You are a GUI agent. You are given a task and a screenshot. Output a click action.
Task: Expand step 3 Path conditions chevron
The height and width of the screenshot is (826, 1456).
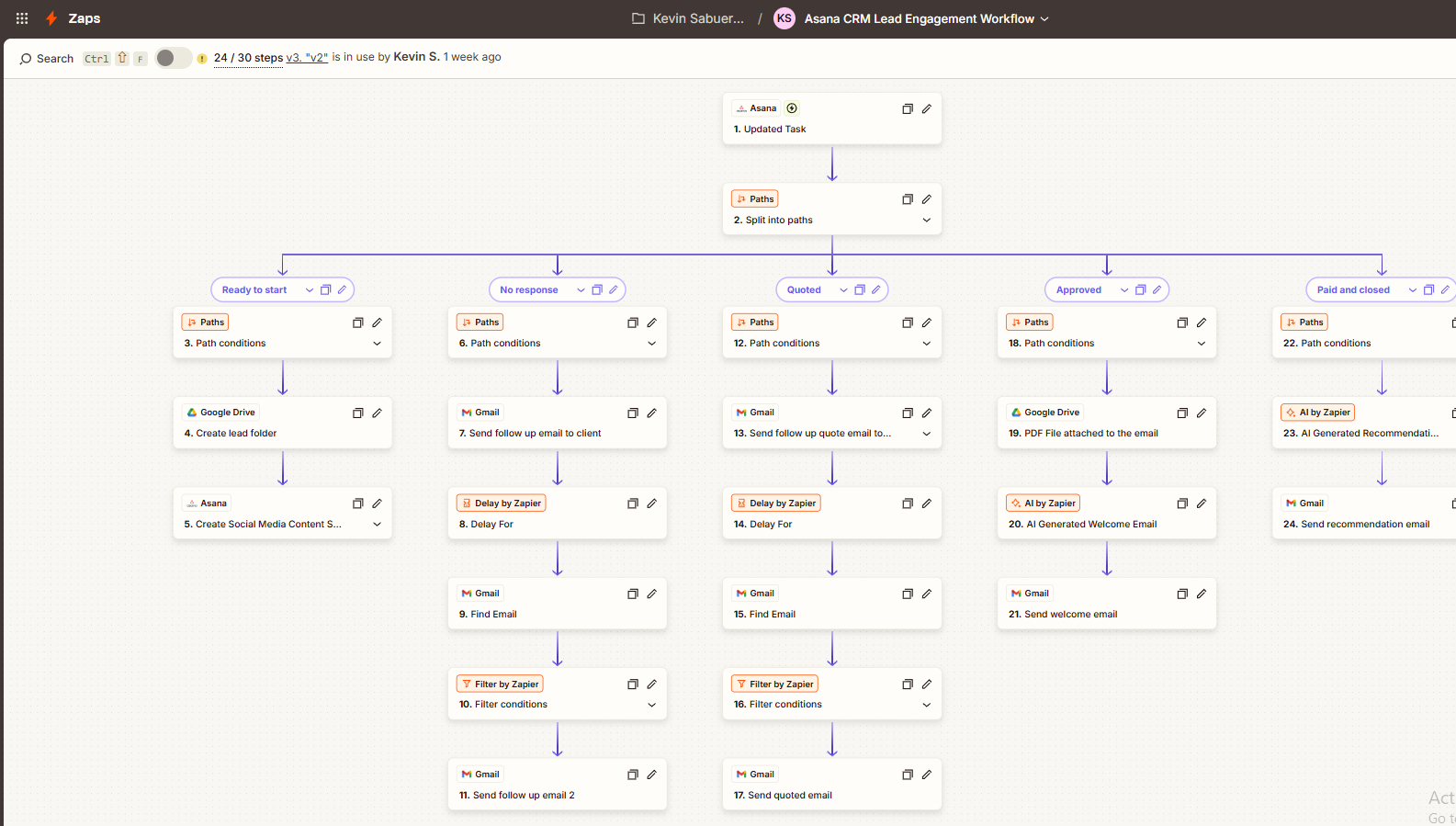tap(378, 344)
